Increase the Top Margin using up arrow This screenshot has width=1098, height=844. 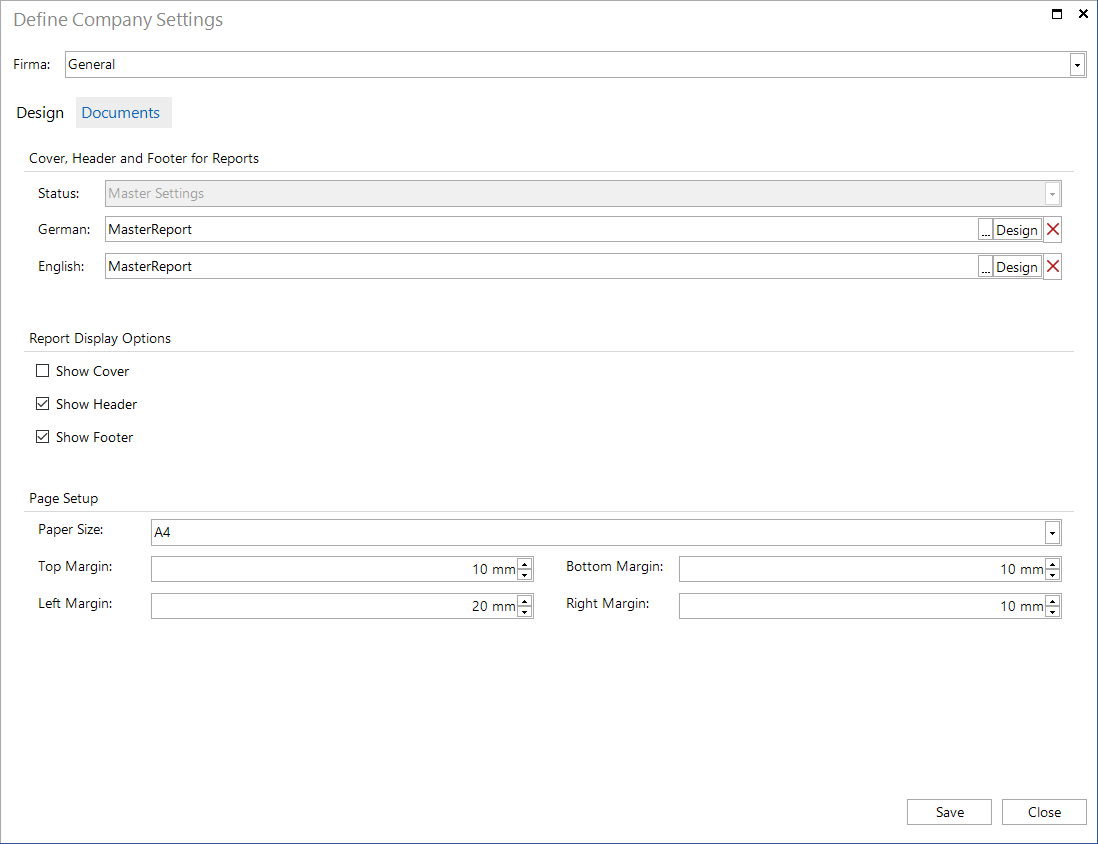(x=525, y=563)
